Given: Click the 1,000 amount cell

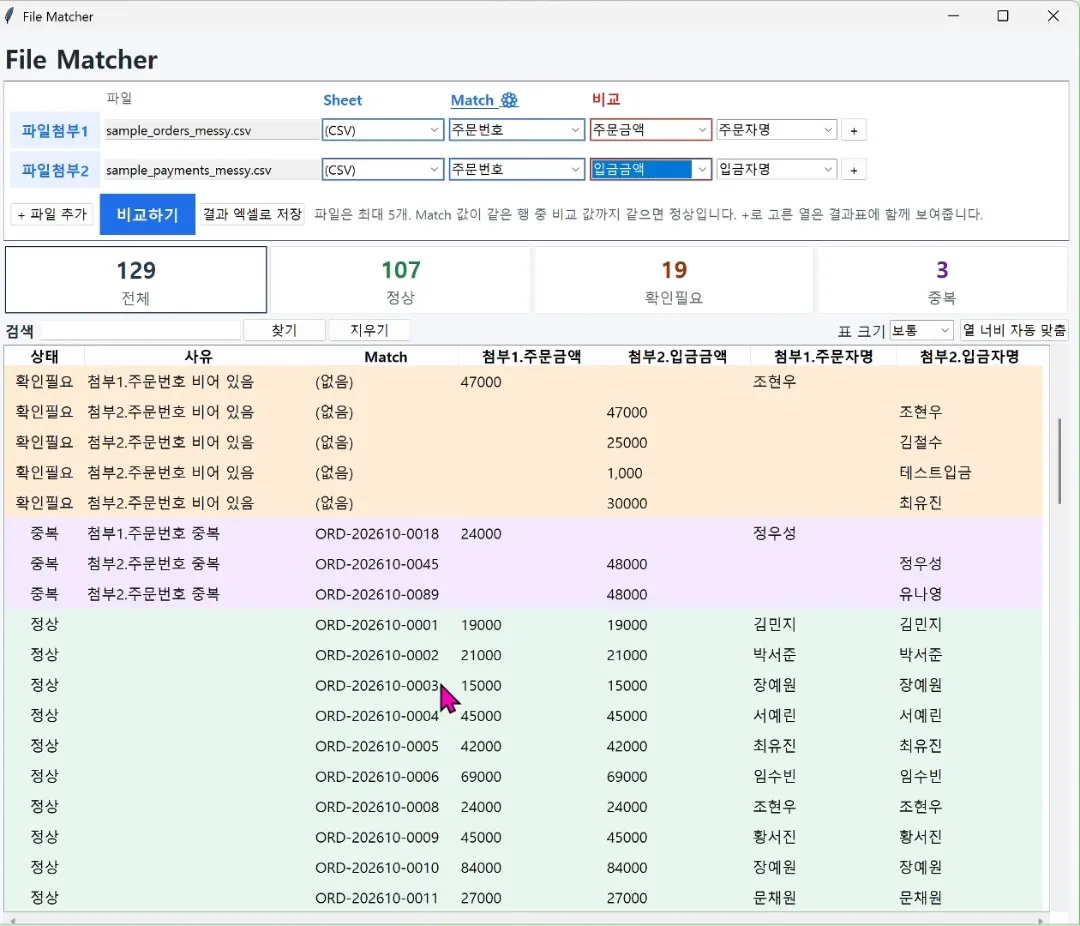Looking at the screenshot, I should click(x=624, y=473).
